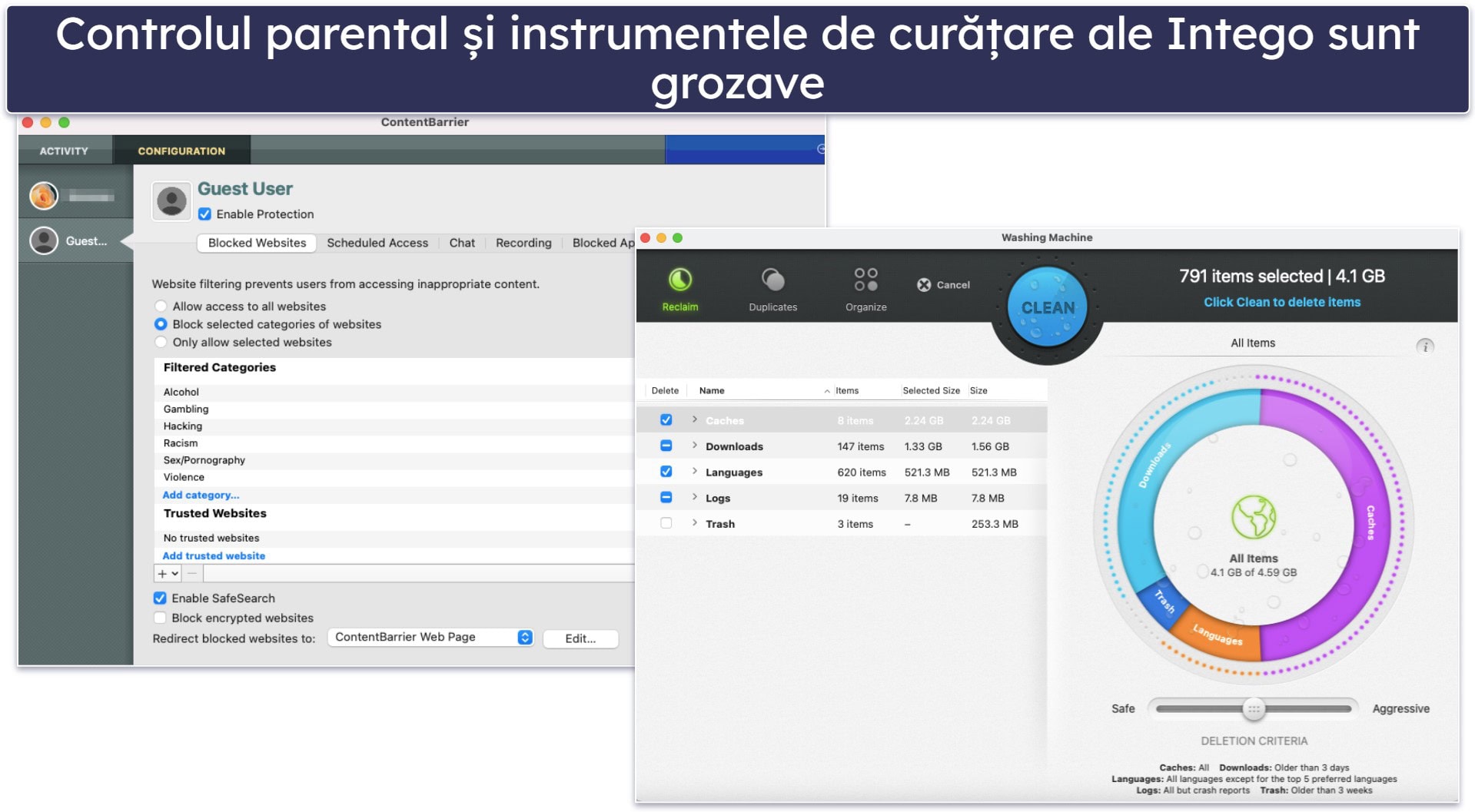Uncheck the Caches delete checkbox
Viewport: 1475px width, 812px height.
coord(666,420)
